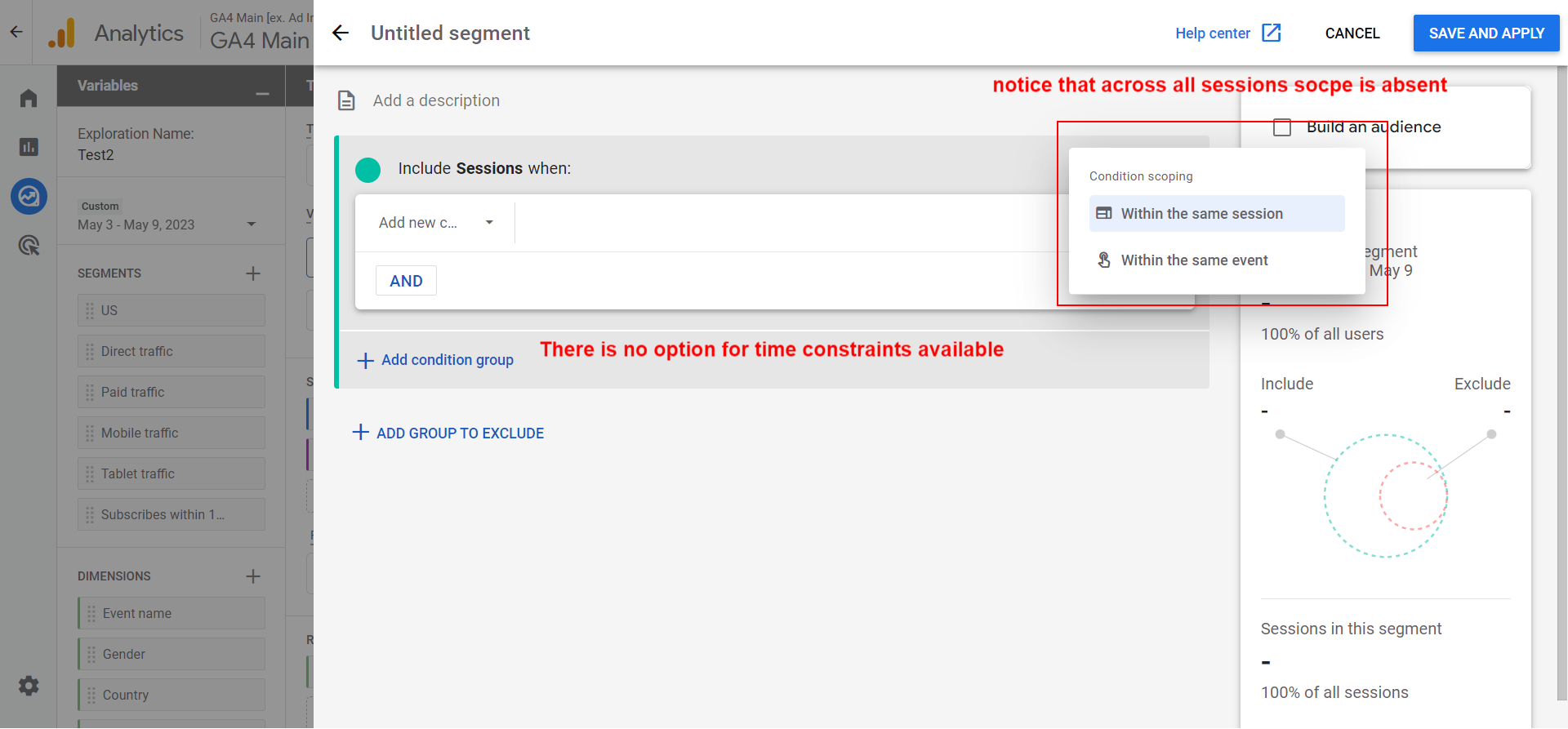Viewport: 1568px width, 729px height.
Task: Tick the Build an audience checkbox
Action: (x=1282, y=127)
